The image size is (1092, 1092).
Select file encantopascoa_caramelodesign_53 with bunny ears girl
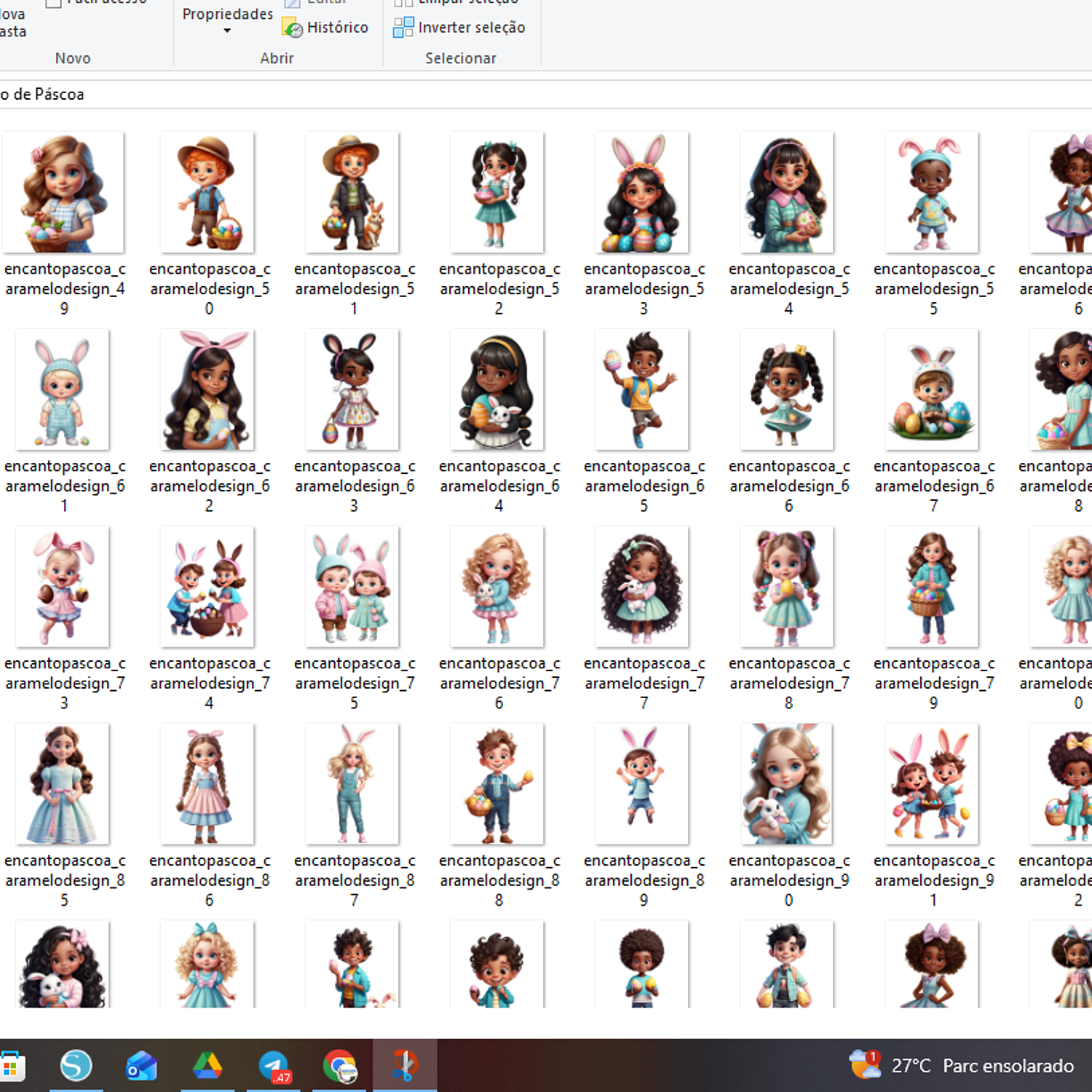coord(641,193)
